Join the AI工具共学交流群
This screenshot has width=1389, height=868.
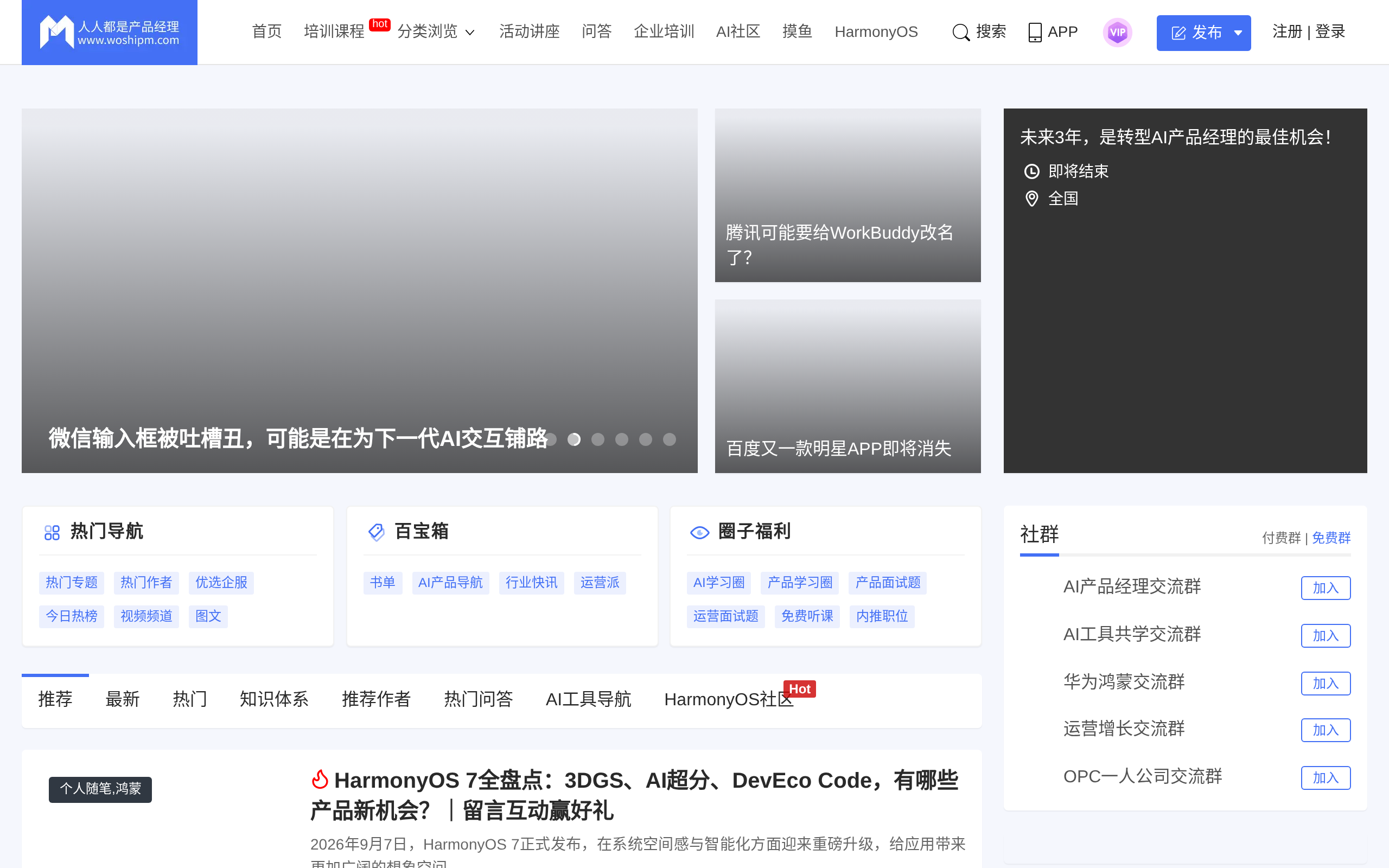point(1326,635)
